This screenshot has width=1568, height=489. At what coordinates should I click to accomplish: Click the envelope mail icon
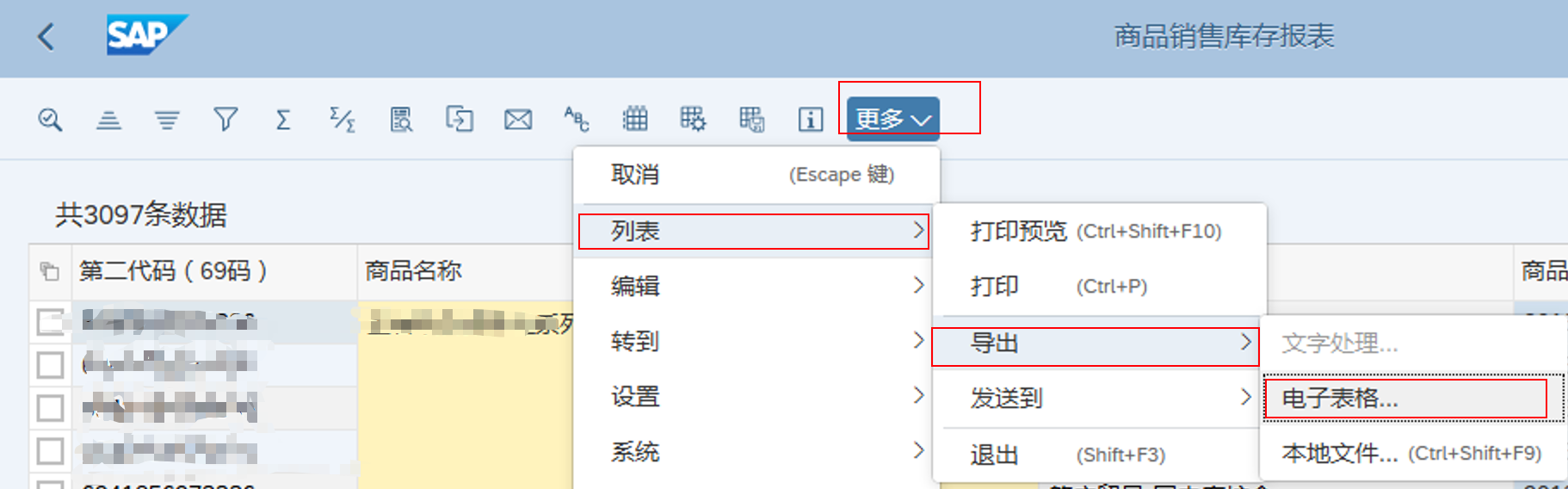coord(517,119)
